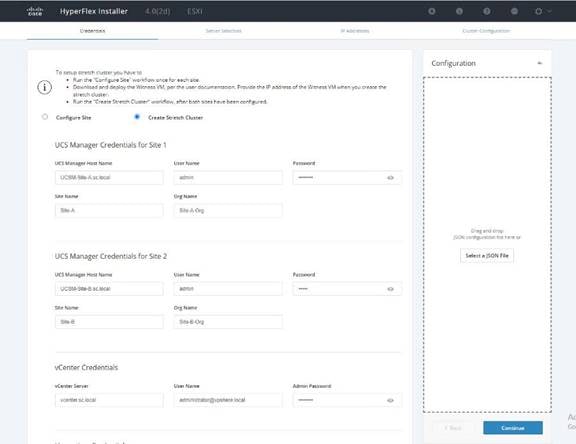Focus Site 2 UCS Manager Host Name field
576x444 pixels.
(x=109, y=289)
